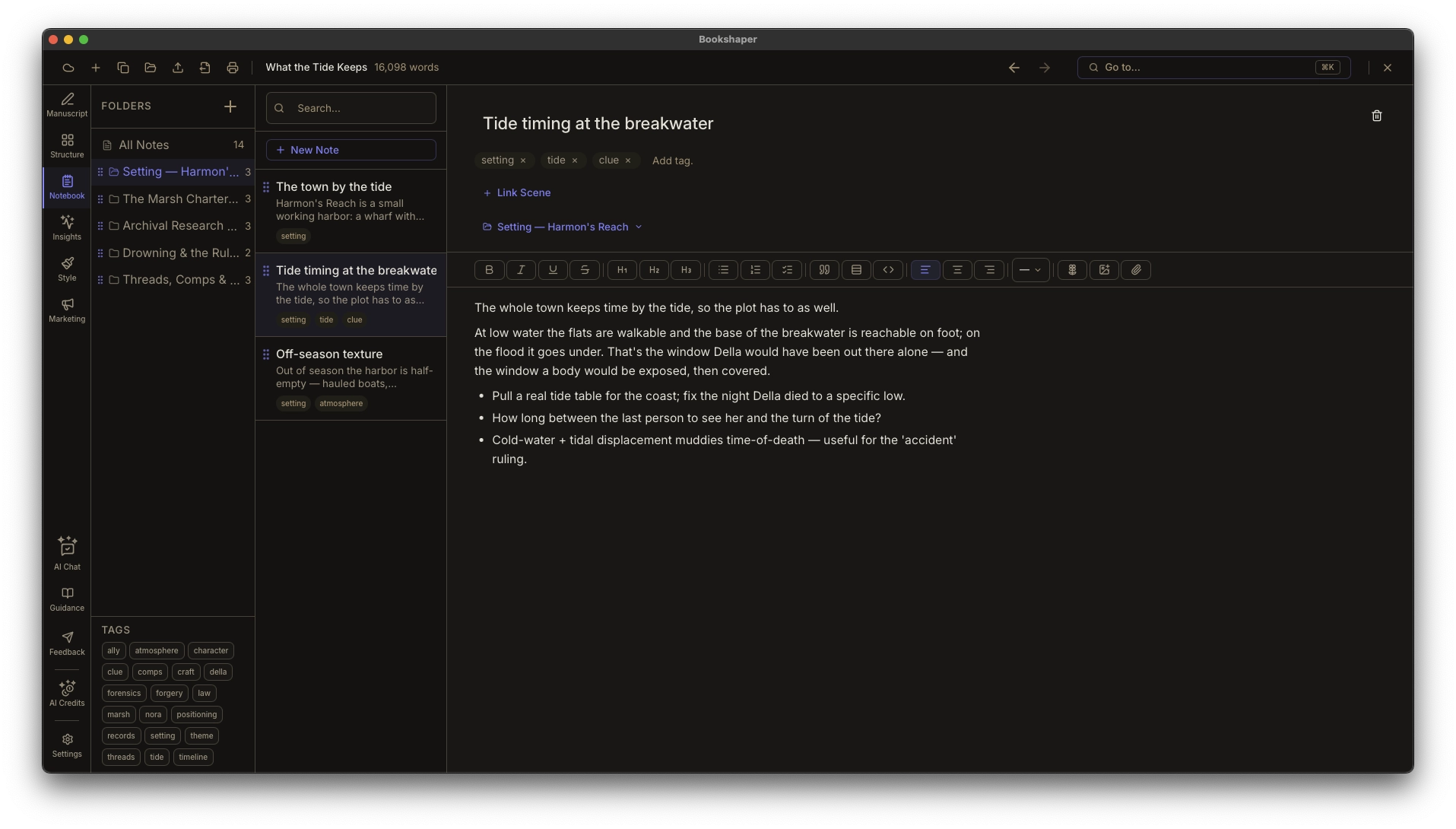Set text alignment to right

tap(989, 270)
